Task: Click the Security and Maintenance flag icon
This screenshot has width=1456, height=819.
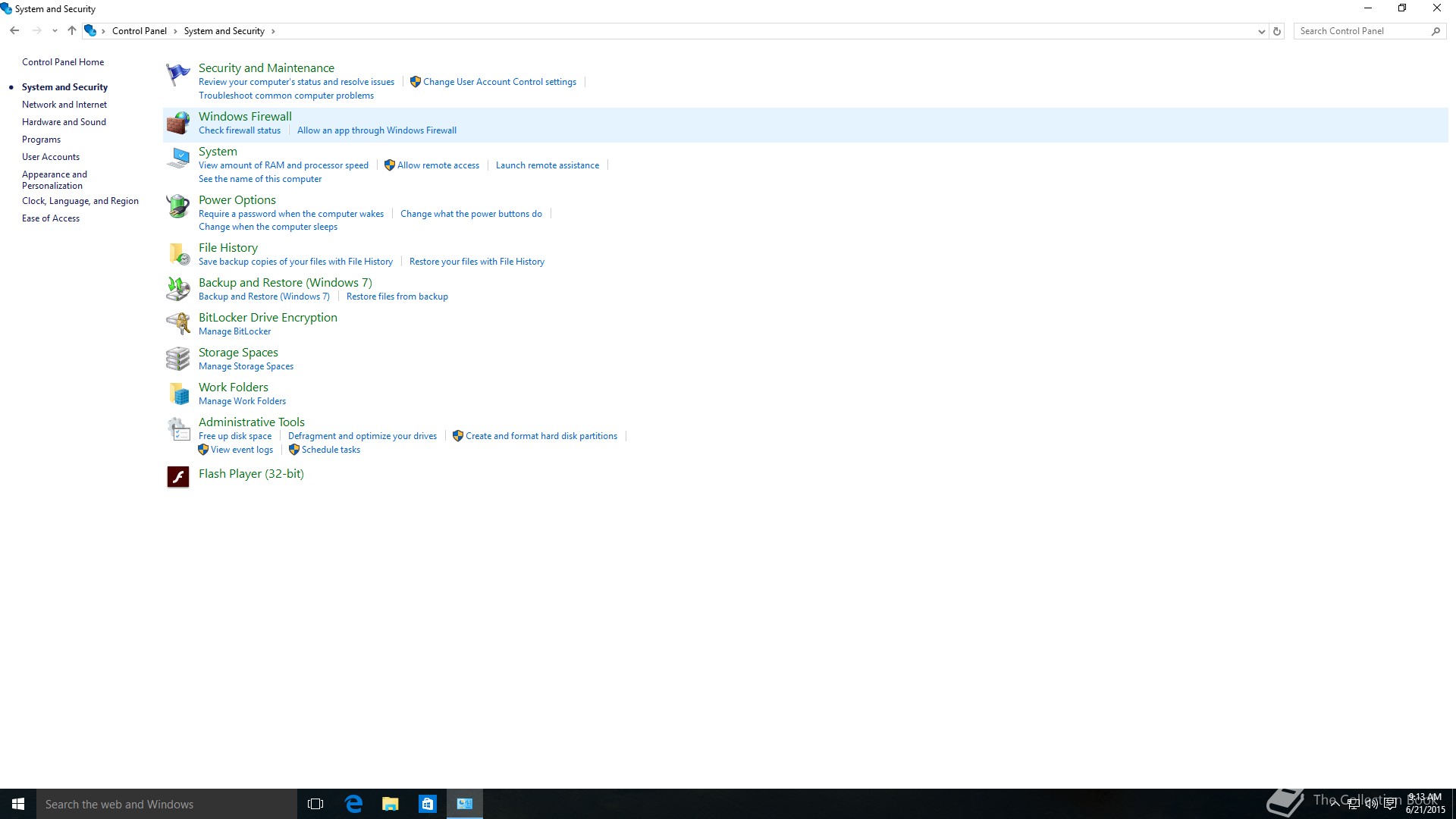Action: click(177, 74)
